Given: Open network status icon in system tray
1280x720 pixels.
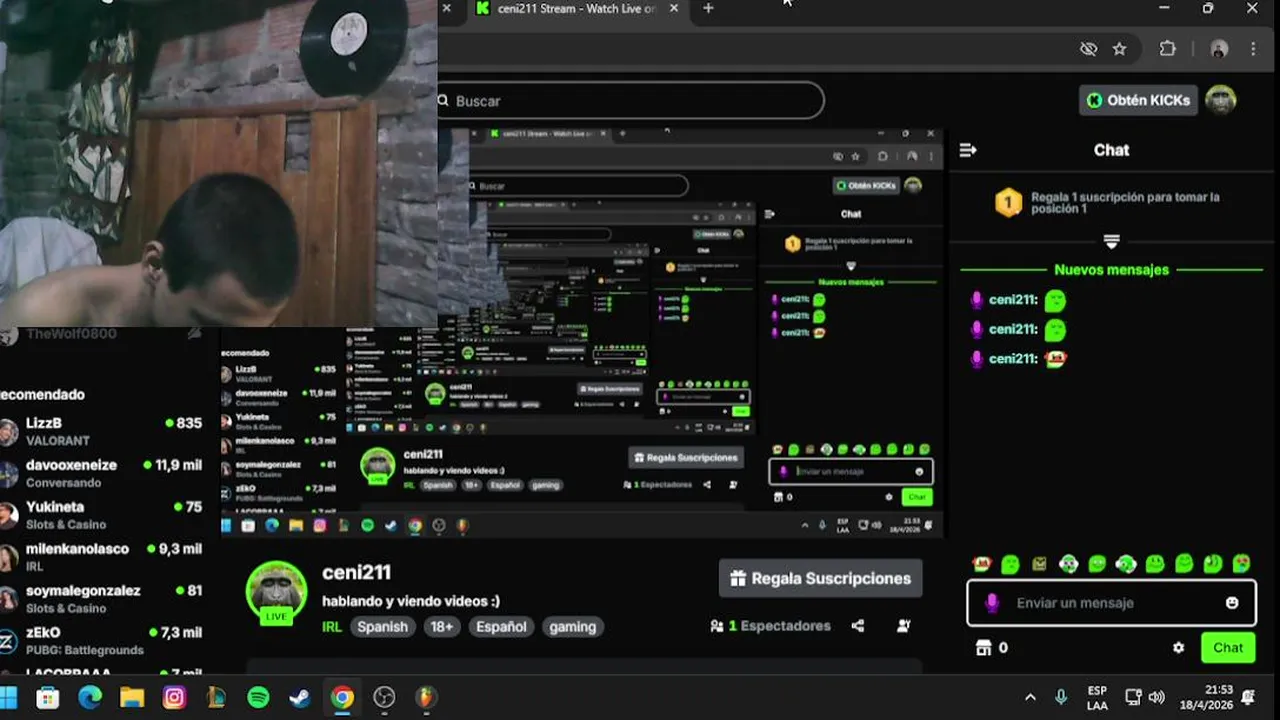Looking at the screenshot, I should pos(1133,697).
